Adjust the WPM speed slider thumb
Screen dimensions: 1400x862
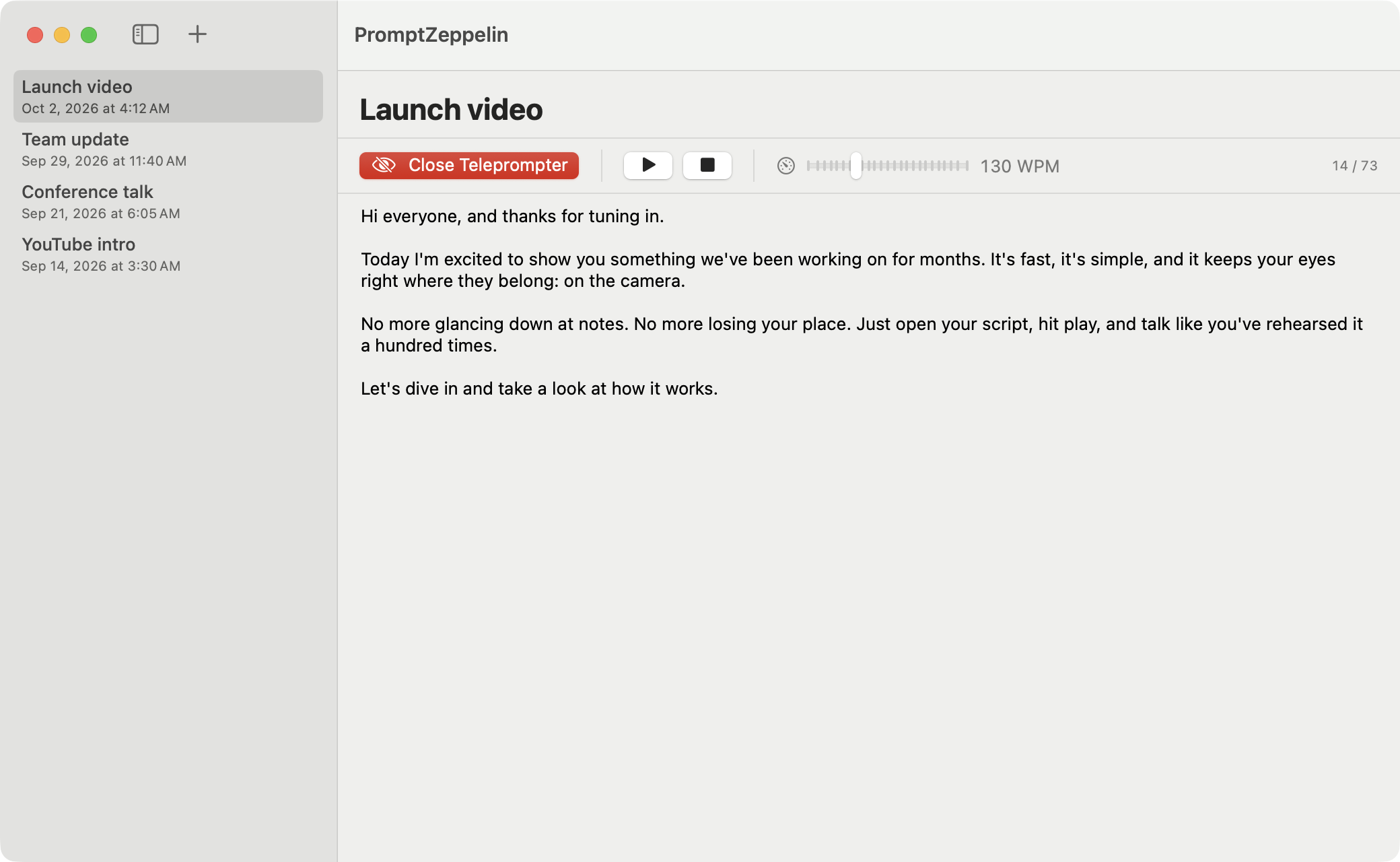click(855, 166)
